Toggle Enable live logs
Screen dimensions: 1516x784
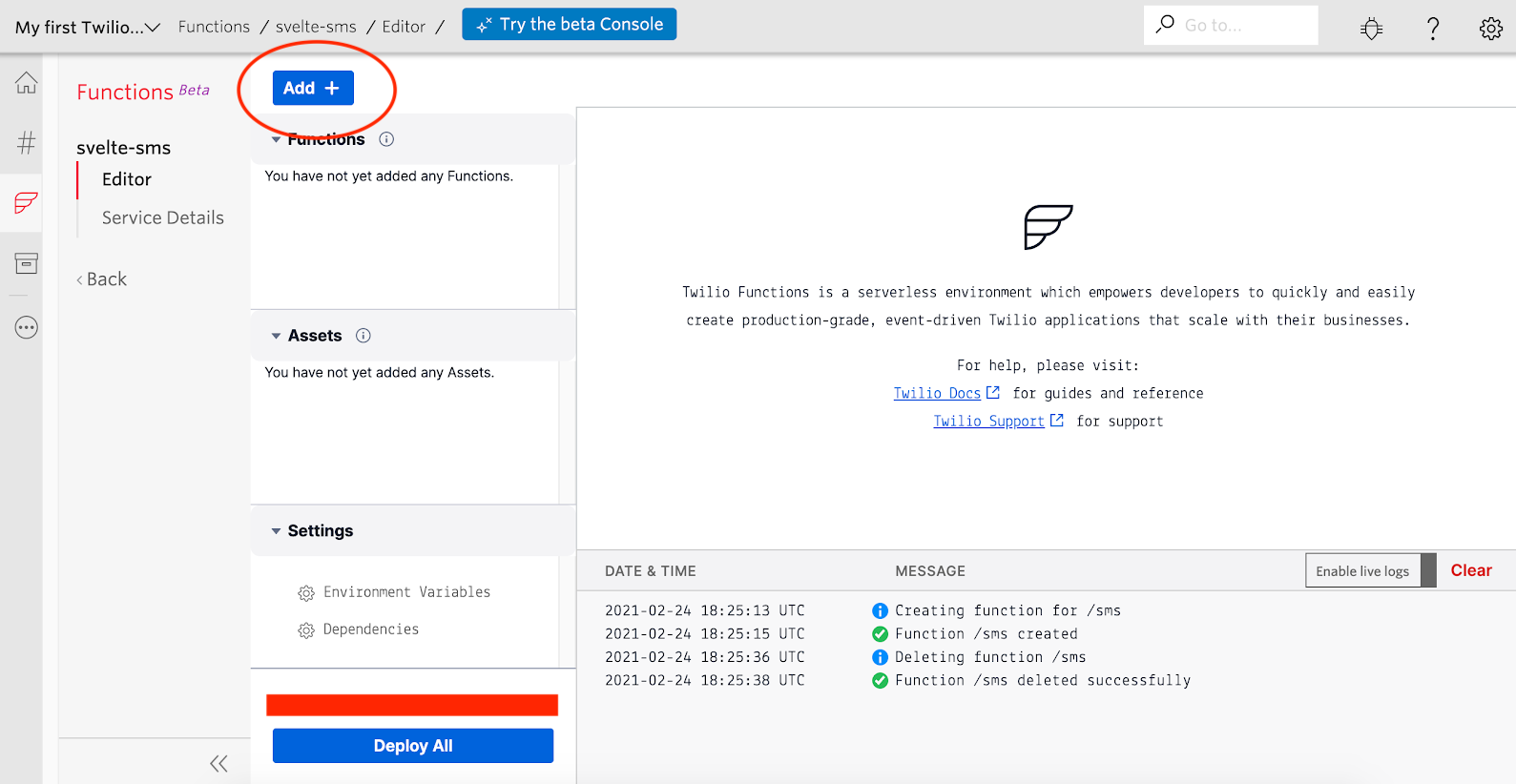click(x=1370, y=570)
